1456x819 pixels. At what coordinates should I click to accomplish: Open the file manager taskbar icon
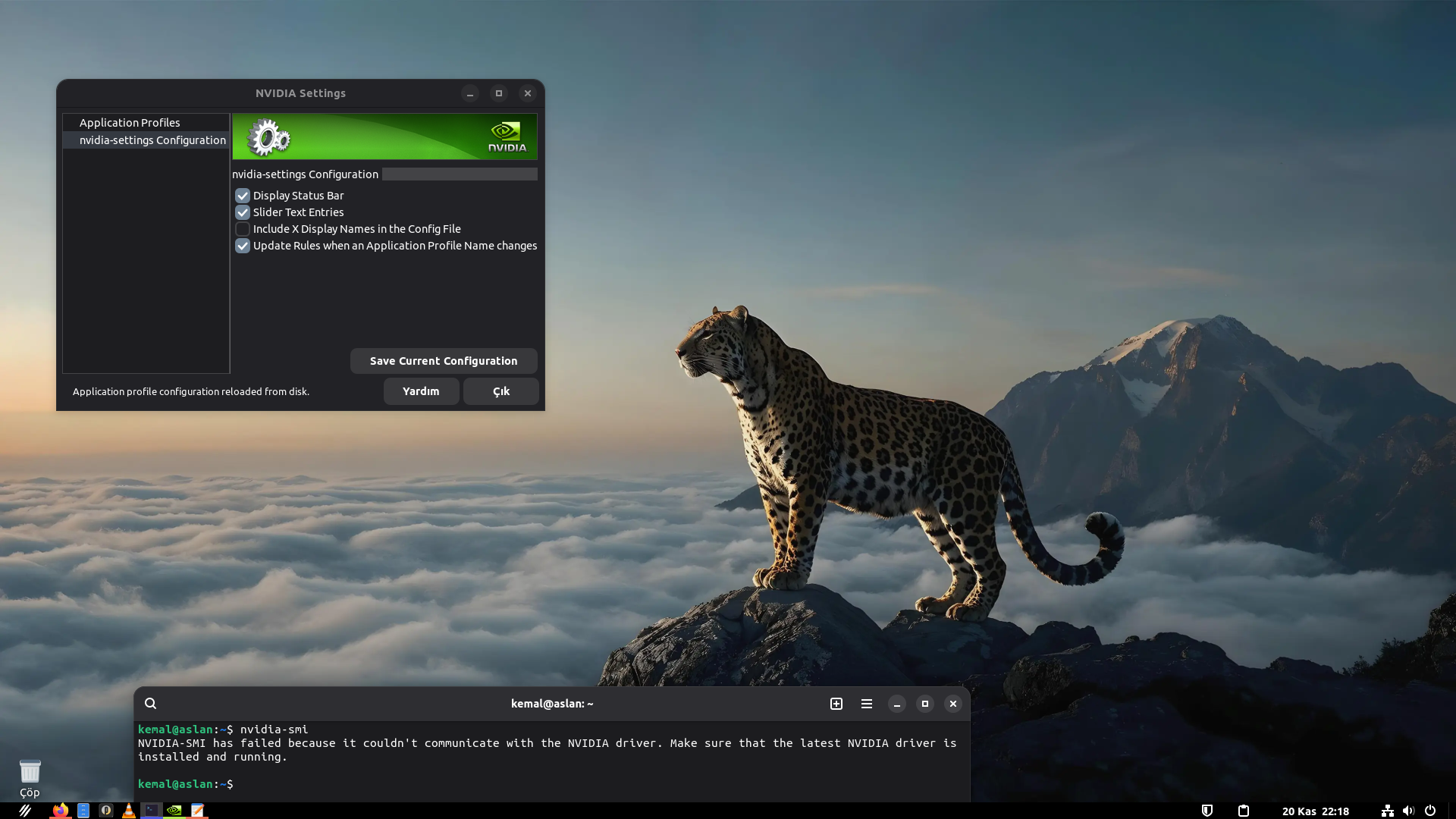[83, 810]
